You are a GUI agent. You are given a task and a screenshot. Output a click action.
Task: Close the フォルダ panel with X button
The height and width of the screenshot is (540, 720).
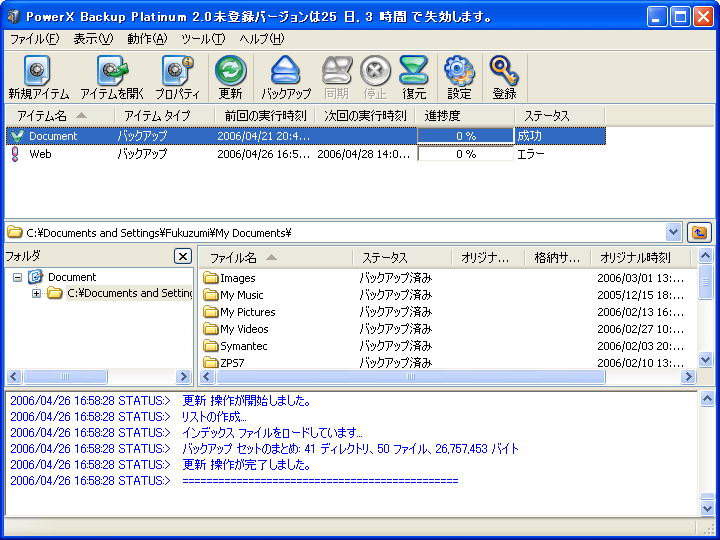pos(183,256)
